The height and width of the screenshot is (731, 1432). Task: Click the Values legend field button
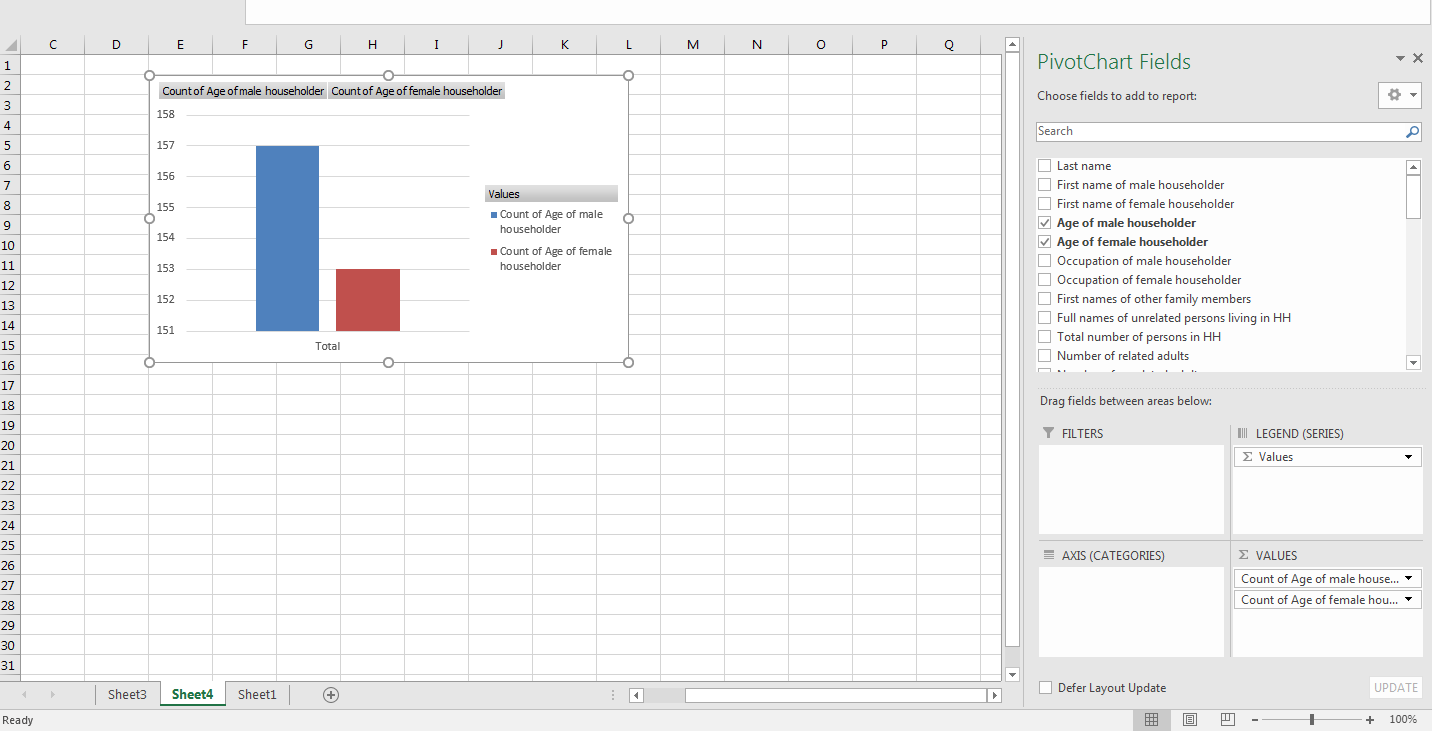(551, 194)
